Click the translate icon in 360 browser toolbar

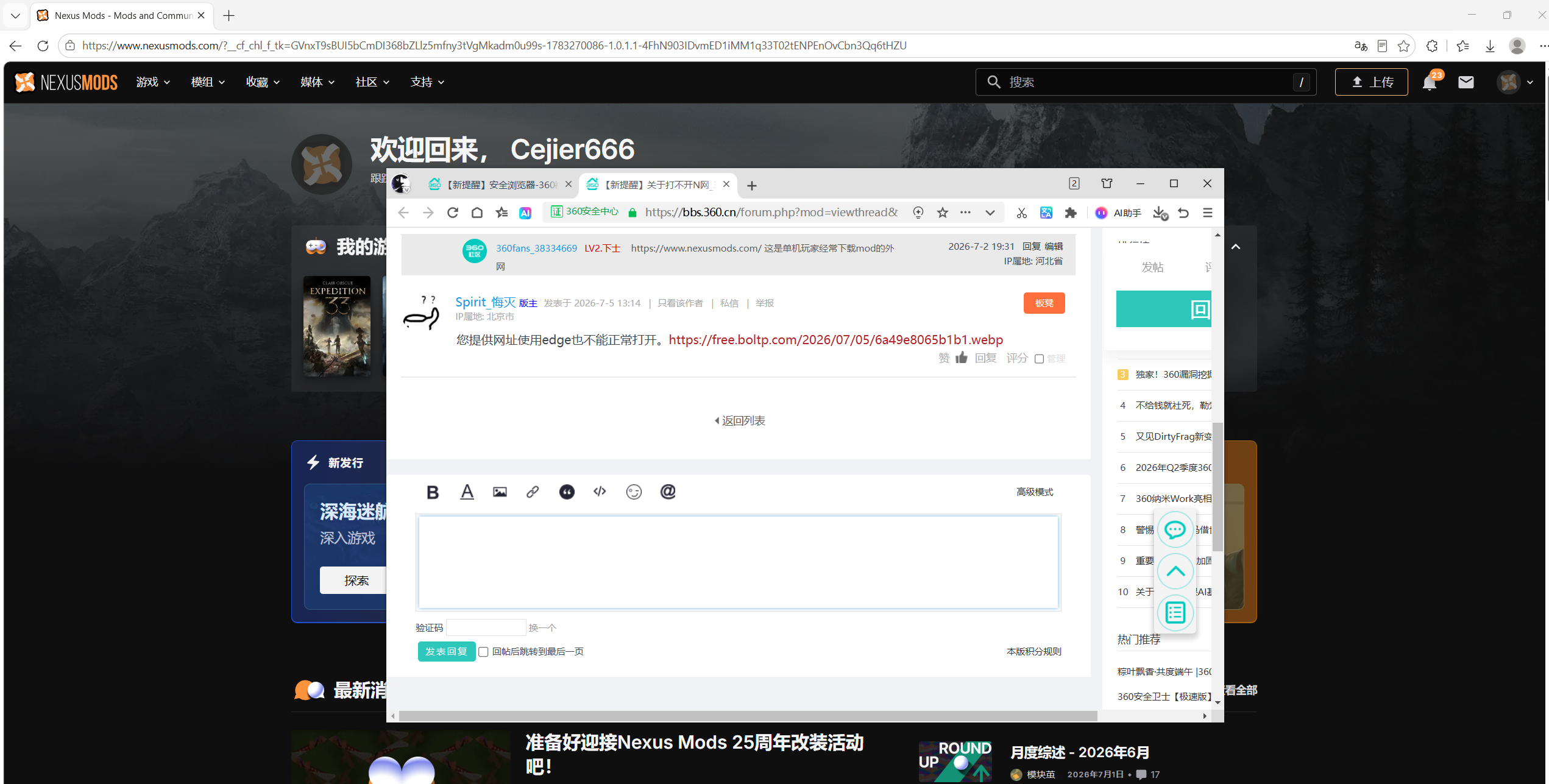point(1046,213)
